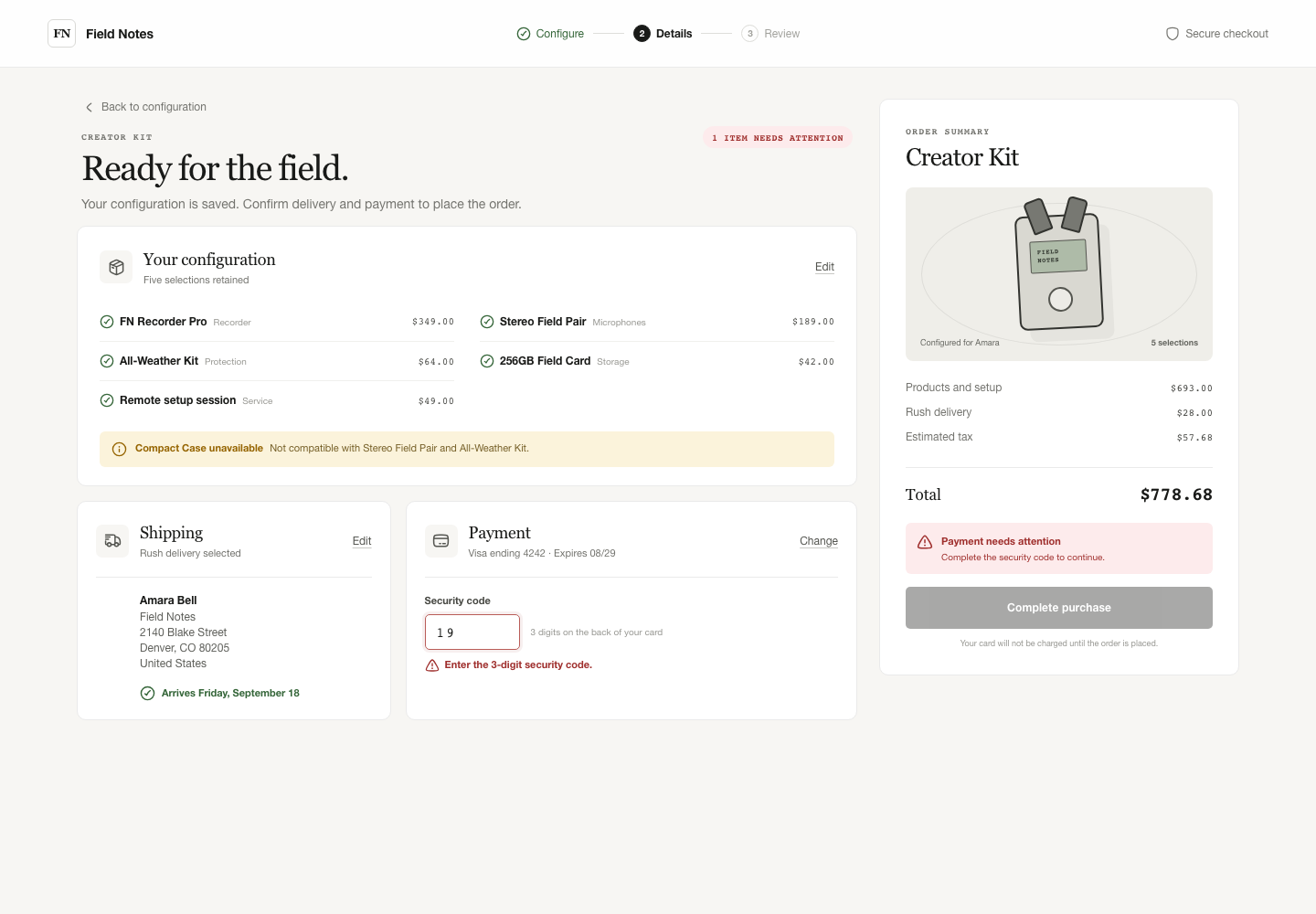Click the Secure checkout label
Viewport: 1316px width, 914px height.
coord(1226,34)
